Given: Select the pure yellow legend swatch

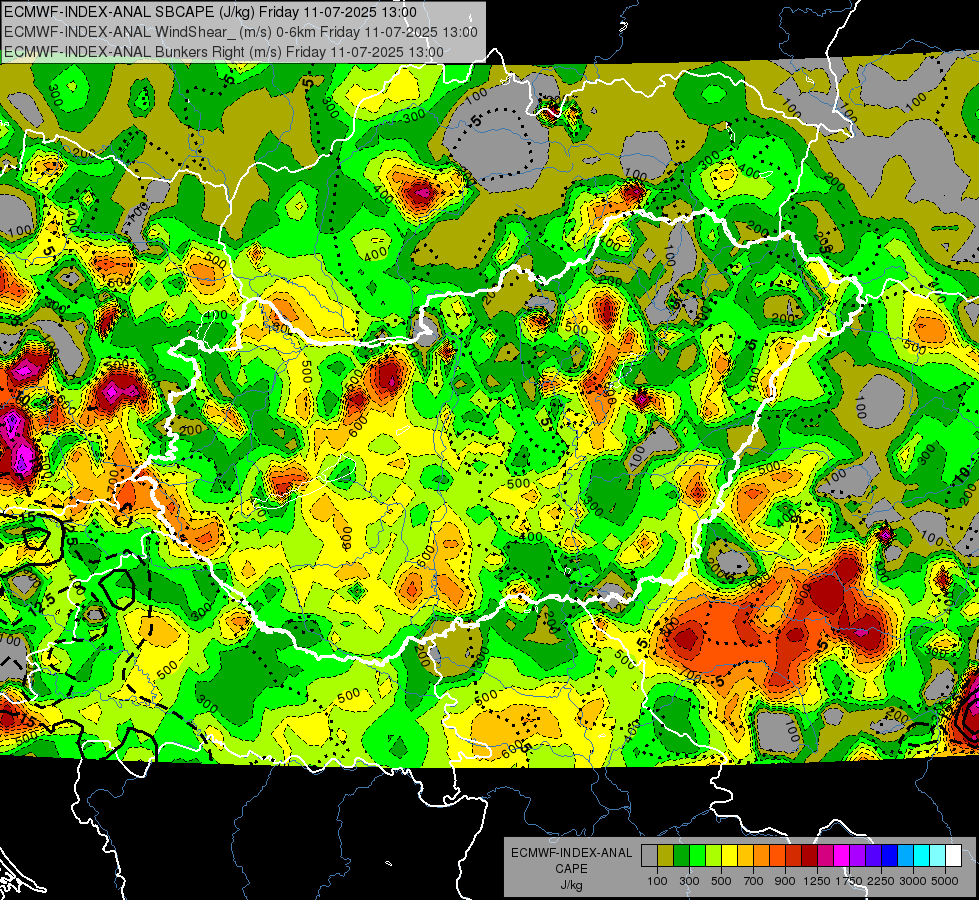Looking at the screenshot, I should coord(729,856).
